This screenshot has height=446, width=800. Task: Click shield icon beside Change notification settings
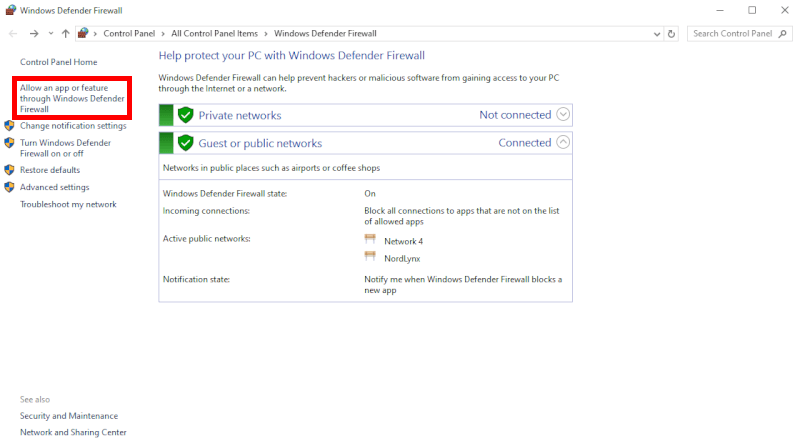click(x=9, y=126)
